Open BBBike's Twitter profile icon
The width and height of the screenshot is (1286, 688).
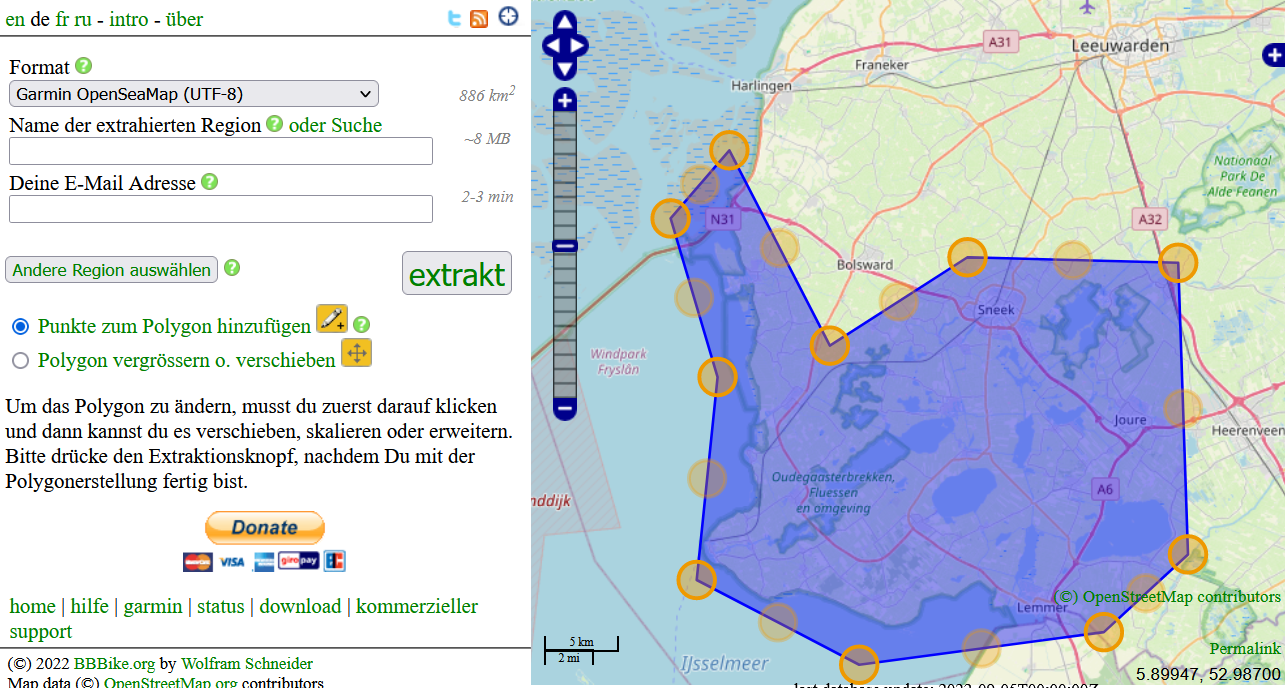coord(454,17)
